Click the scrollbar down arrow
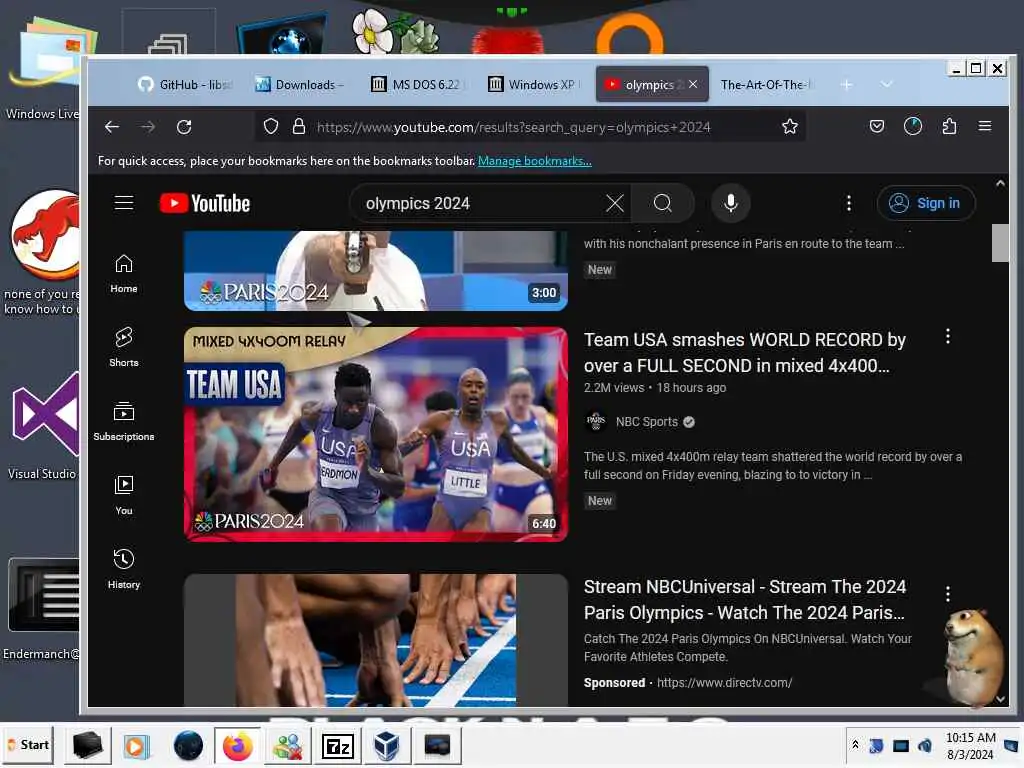Screen dimensions: 1024x768 click(1000, 699)
